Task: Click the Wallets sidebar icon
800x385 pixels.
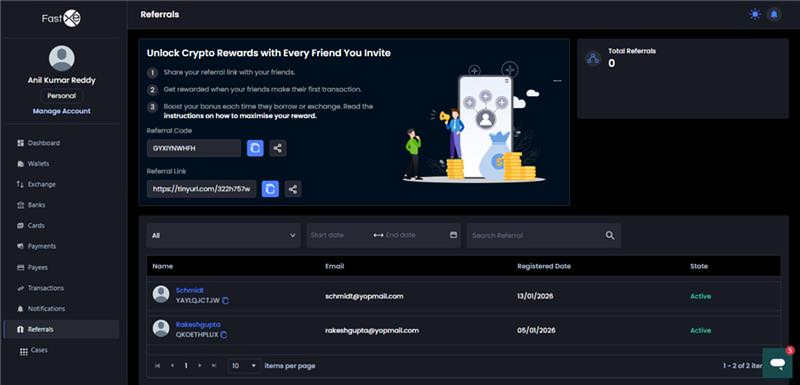Action: (20, 164)
